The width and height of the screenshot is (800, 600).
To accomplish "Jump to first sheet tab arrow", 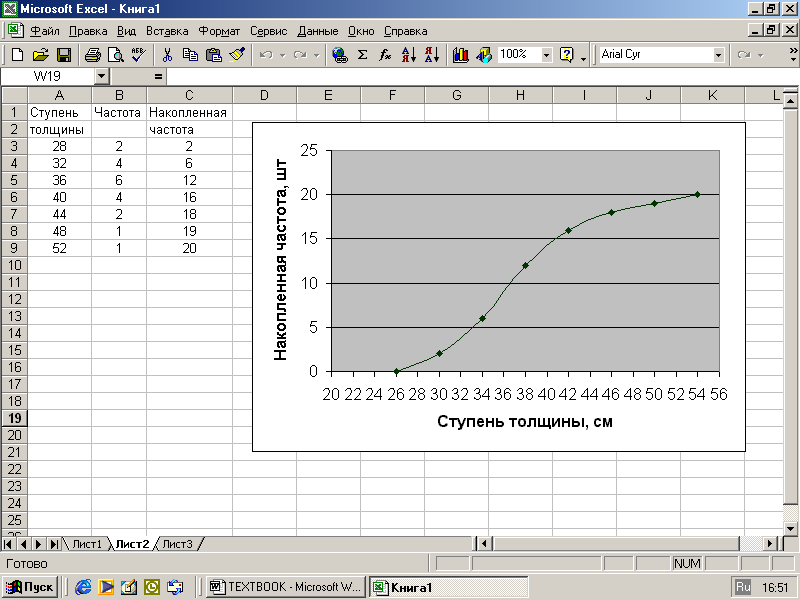I will click(x=8, y=544).
